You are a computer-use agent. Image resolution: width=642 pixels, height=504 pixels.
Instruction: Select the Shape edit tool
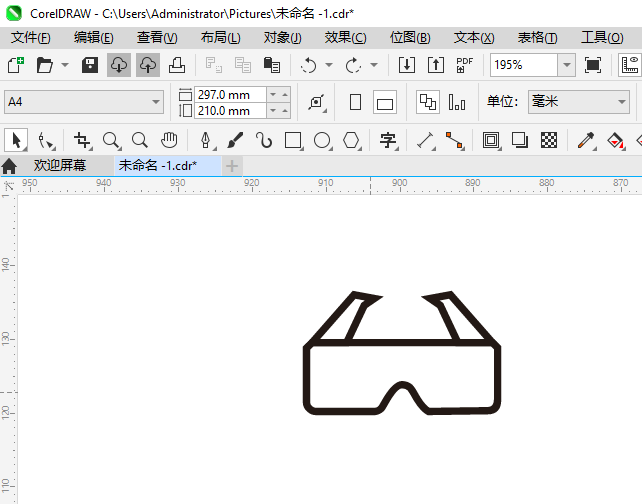click(x=45, y=140)
